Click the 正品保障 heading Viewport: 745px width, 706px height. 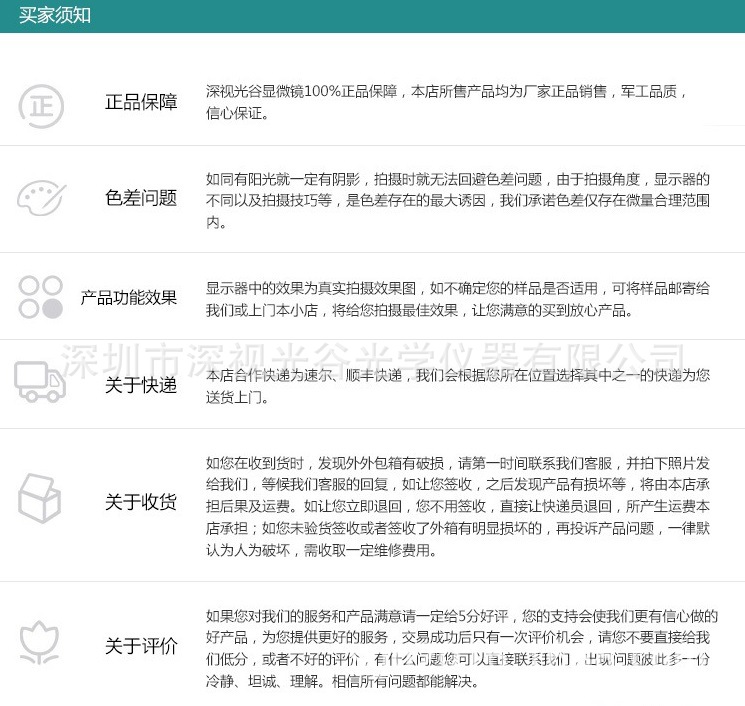click(x=141, y=102)
